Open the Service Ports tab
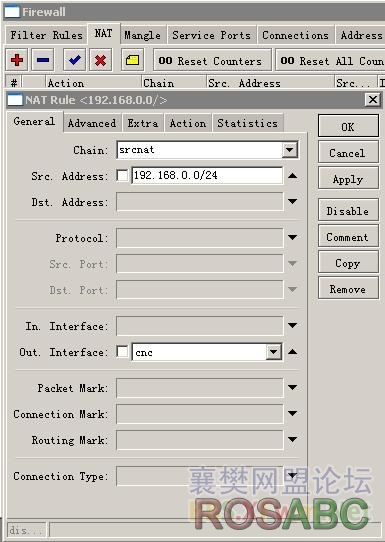 pyautogui.click(x=212, y=35)
